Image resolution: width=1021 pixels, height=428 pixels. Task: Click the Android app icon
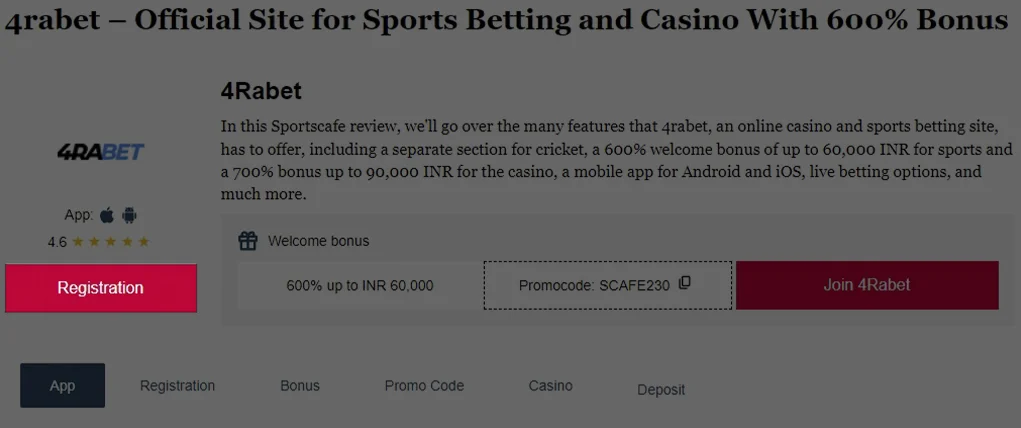pyautogui.click(x=129, y=215)
